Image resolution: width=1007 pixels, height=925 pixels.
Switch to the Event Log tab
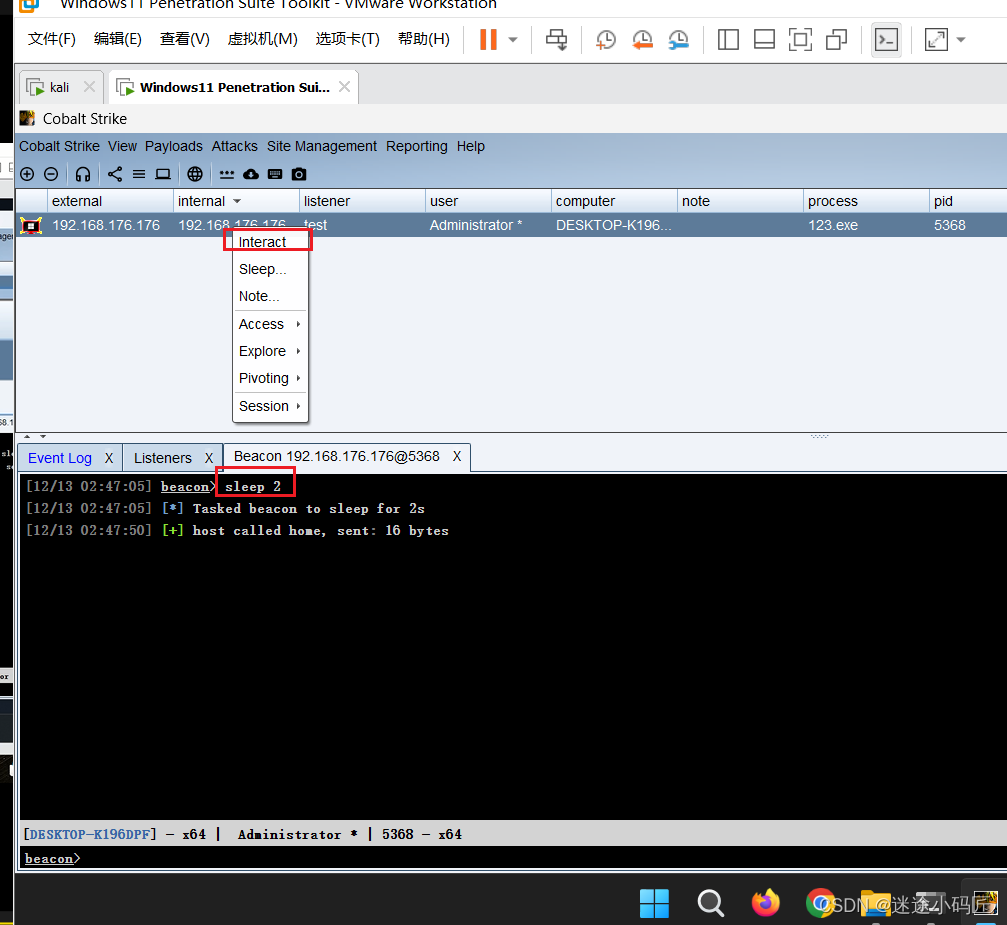60,458
